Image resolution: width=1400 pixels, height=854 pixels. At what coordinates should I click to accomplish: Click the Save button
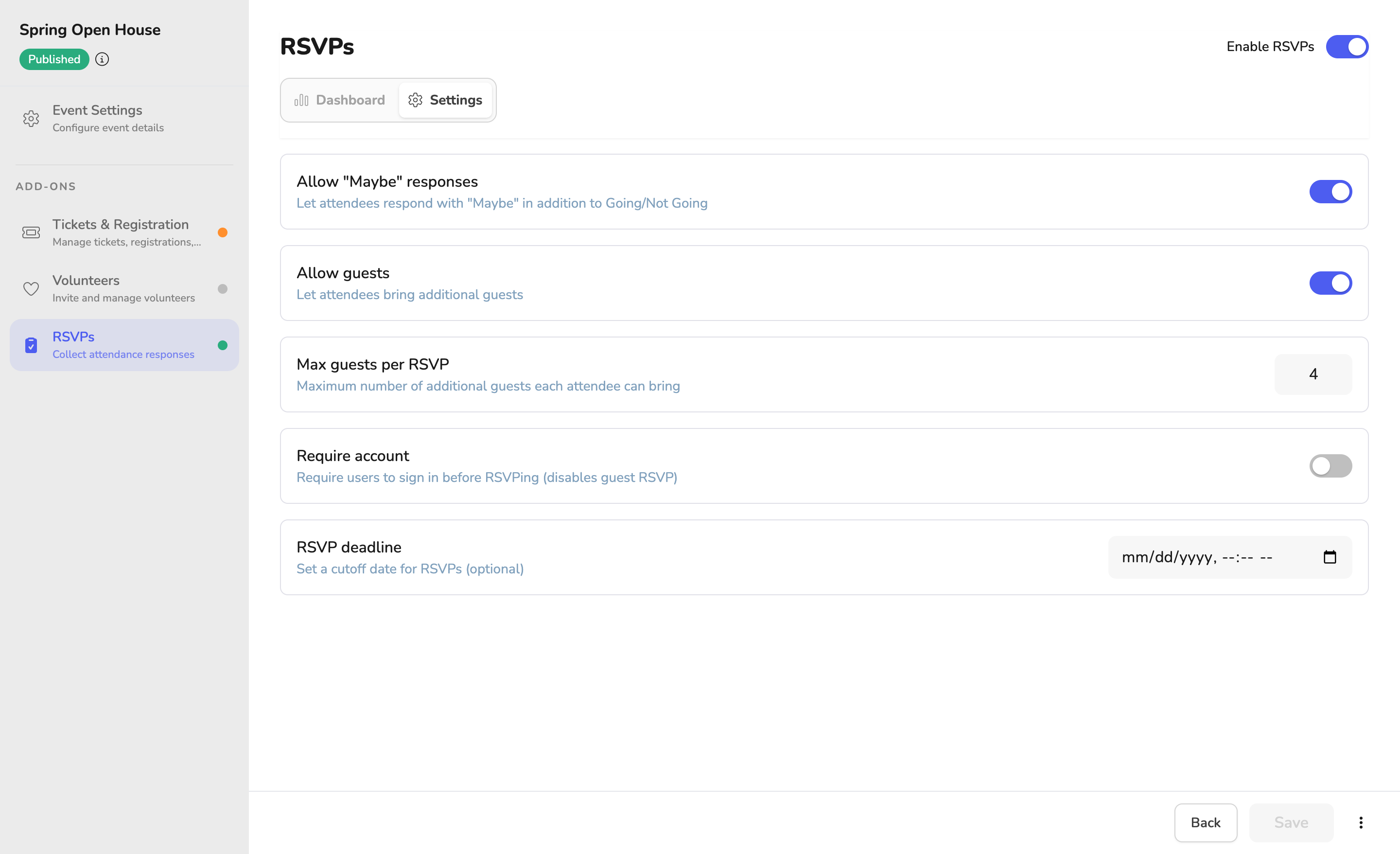pos(1291,823)
